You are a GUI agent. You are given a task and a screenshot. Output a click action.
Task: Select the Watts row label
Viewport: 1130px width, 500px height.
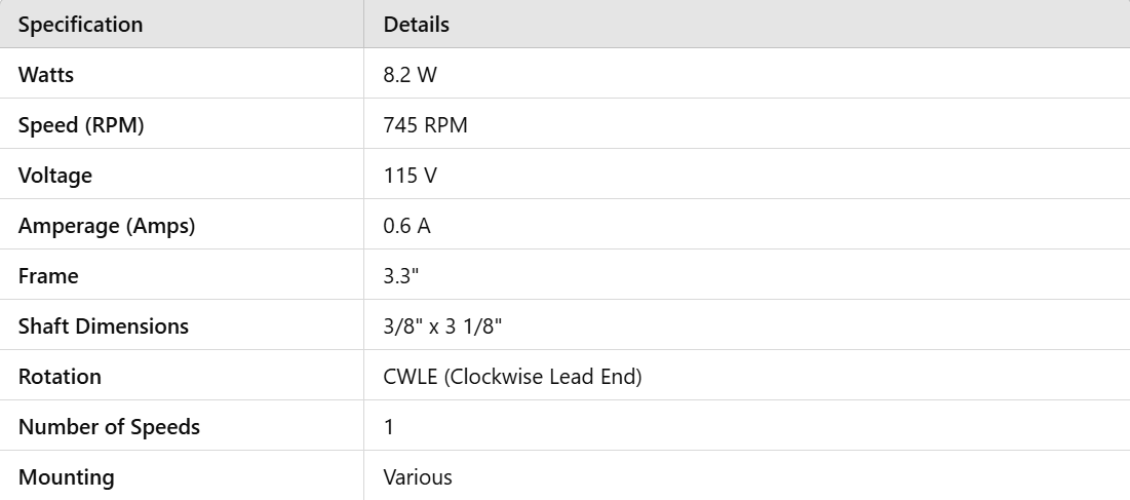point(44,73)
